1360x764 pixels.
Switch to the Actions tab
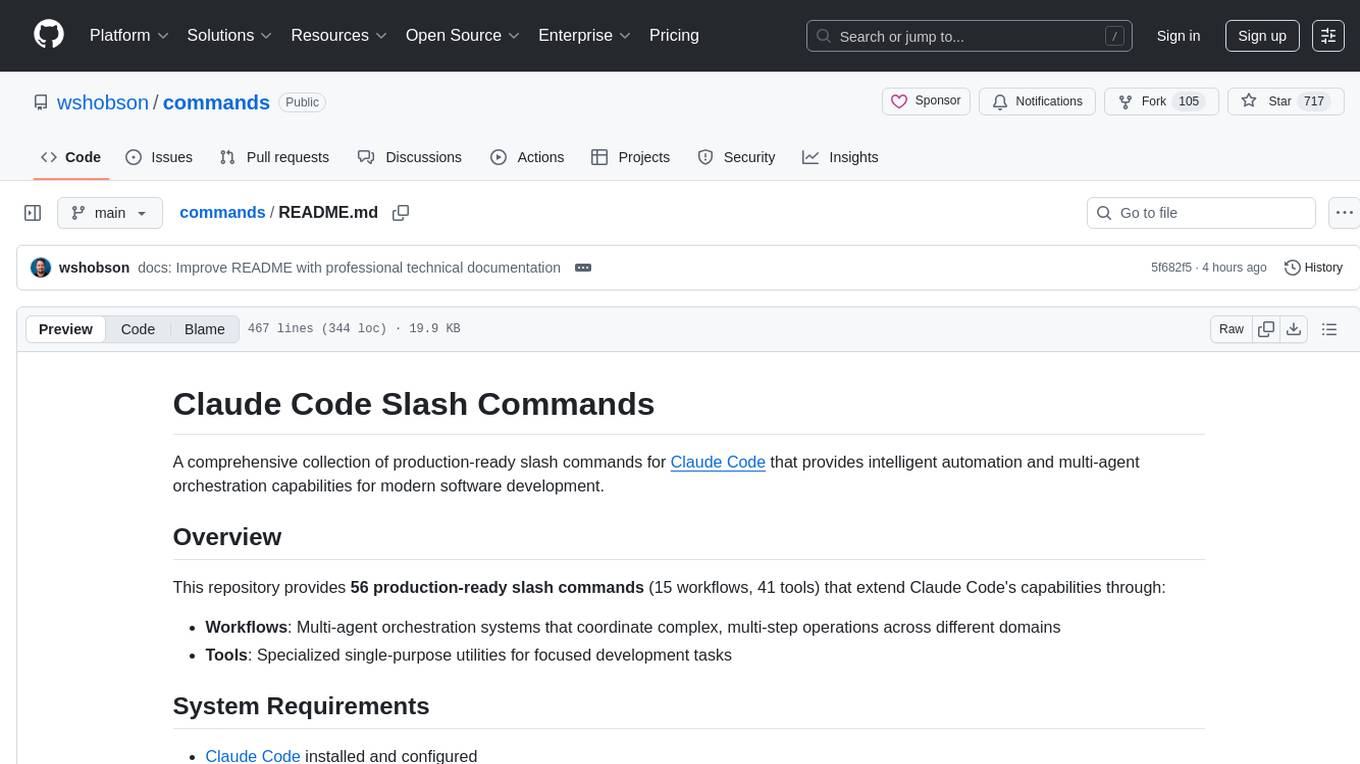[x=527, y=157]
